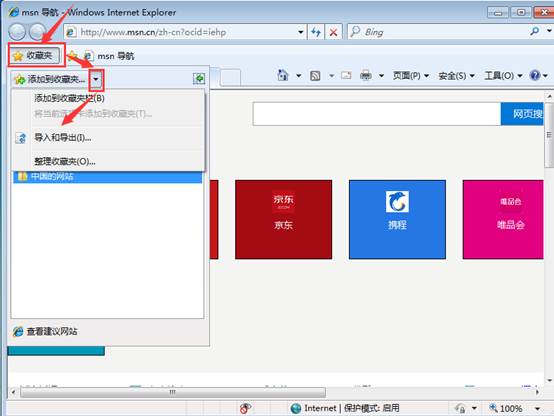This screenshot has height=416, width=554.
Task: Open the 工具(O) menu
Action: (503, 76)
